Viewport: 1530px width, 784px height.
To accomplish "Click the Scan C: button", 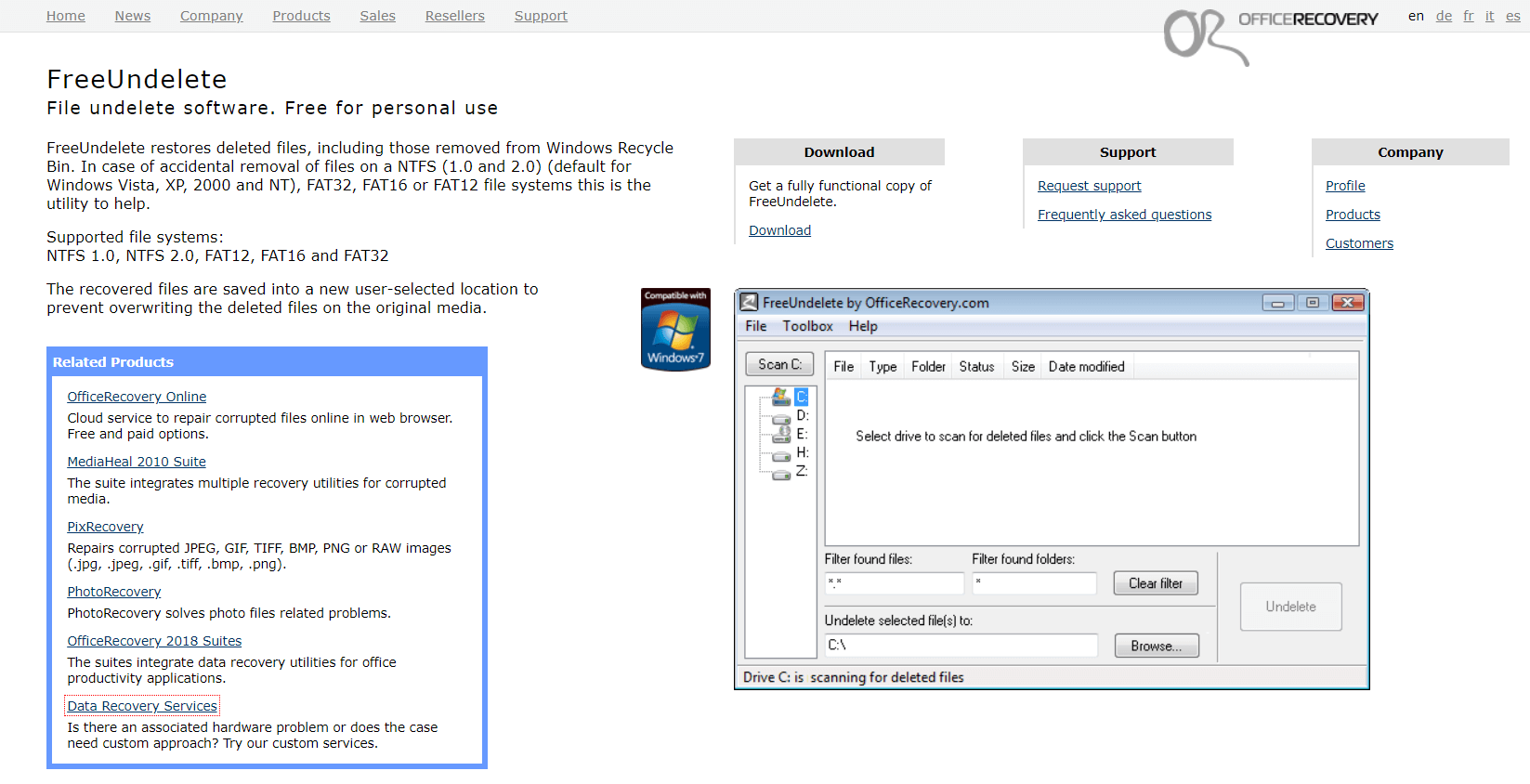I will pos(779,364).
